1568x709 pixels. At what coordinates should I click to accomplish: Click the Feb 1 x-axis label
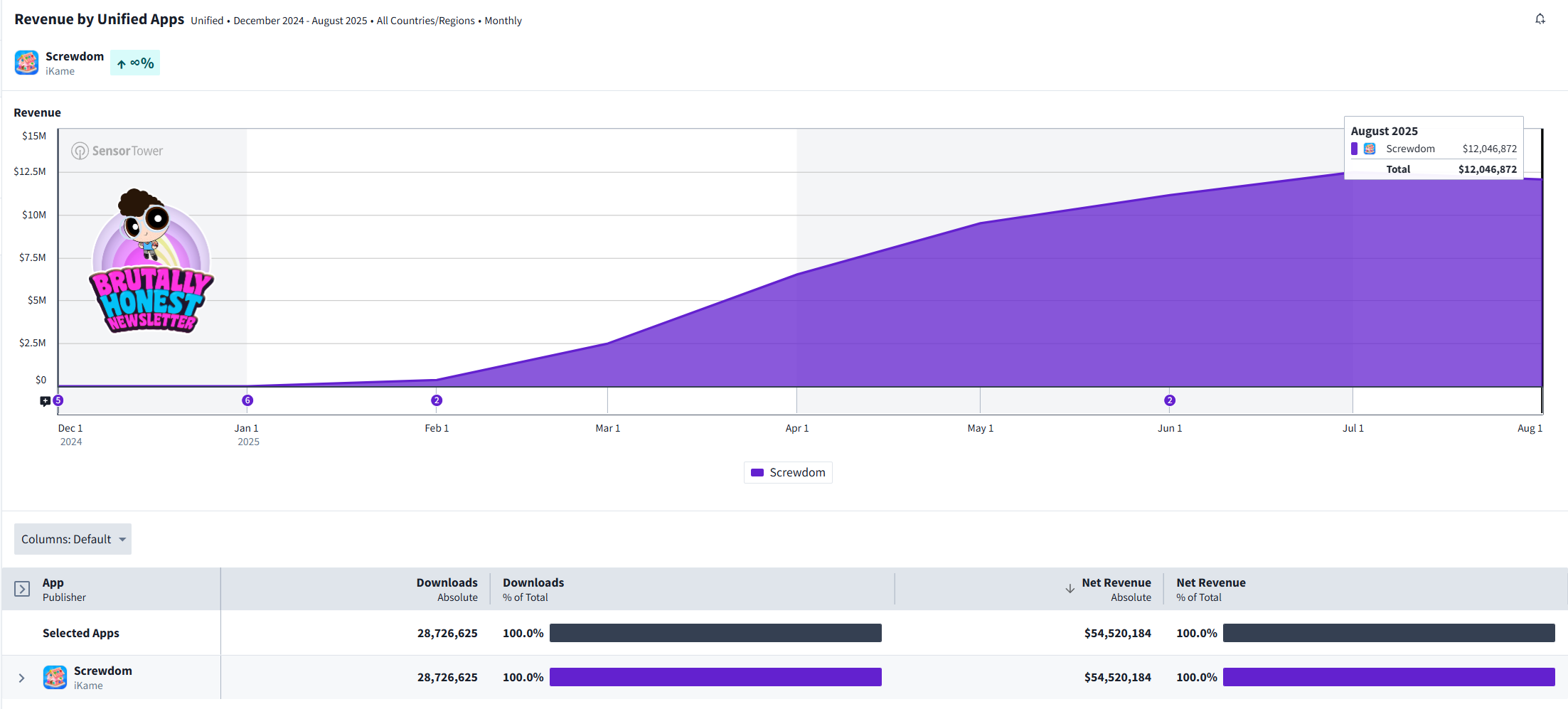pos(437,428)
